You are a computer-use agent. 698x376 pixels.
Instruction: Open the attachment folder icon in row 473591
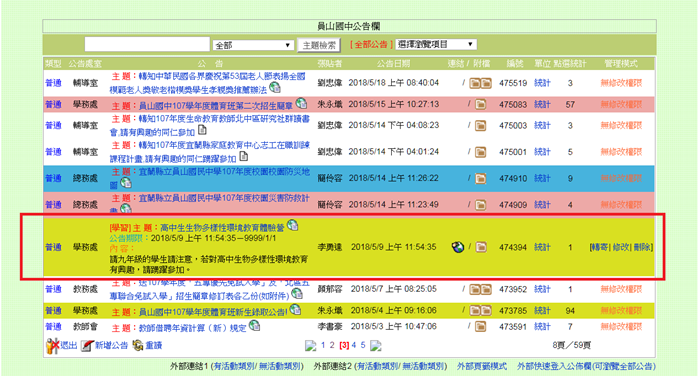tap(480, 327)
